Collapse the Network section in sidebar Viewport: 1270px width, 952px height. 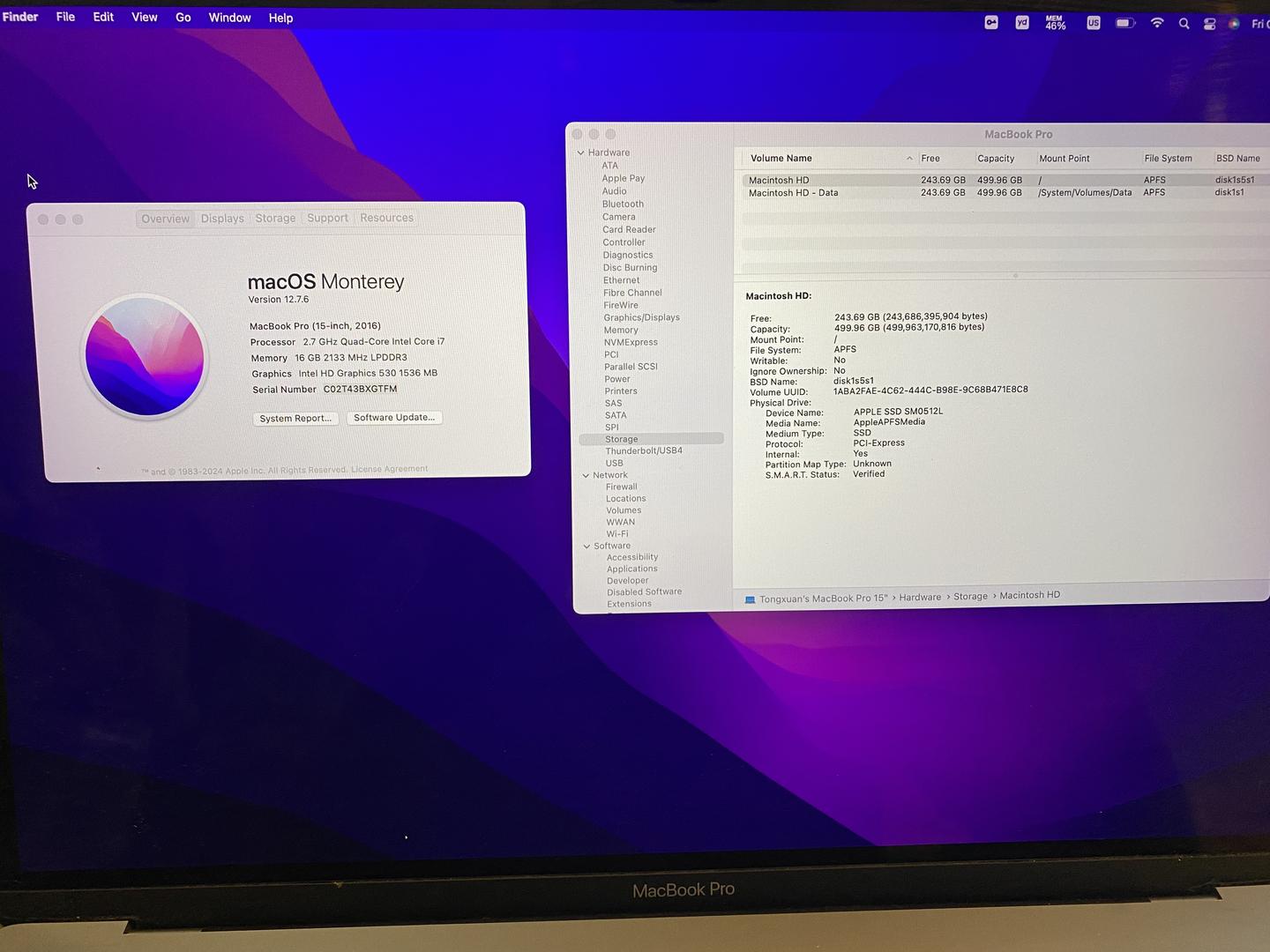click(586, 475)
